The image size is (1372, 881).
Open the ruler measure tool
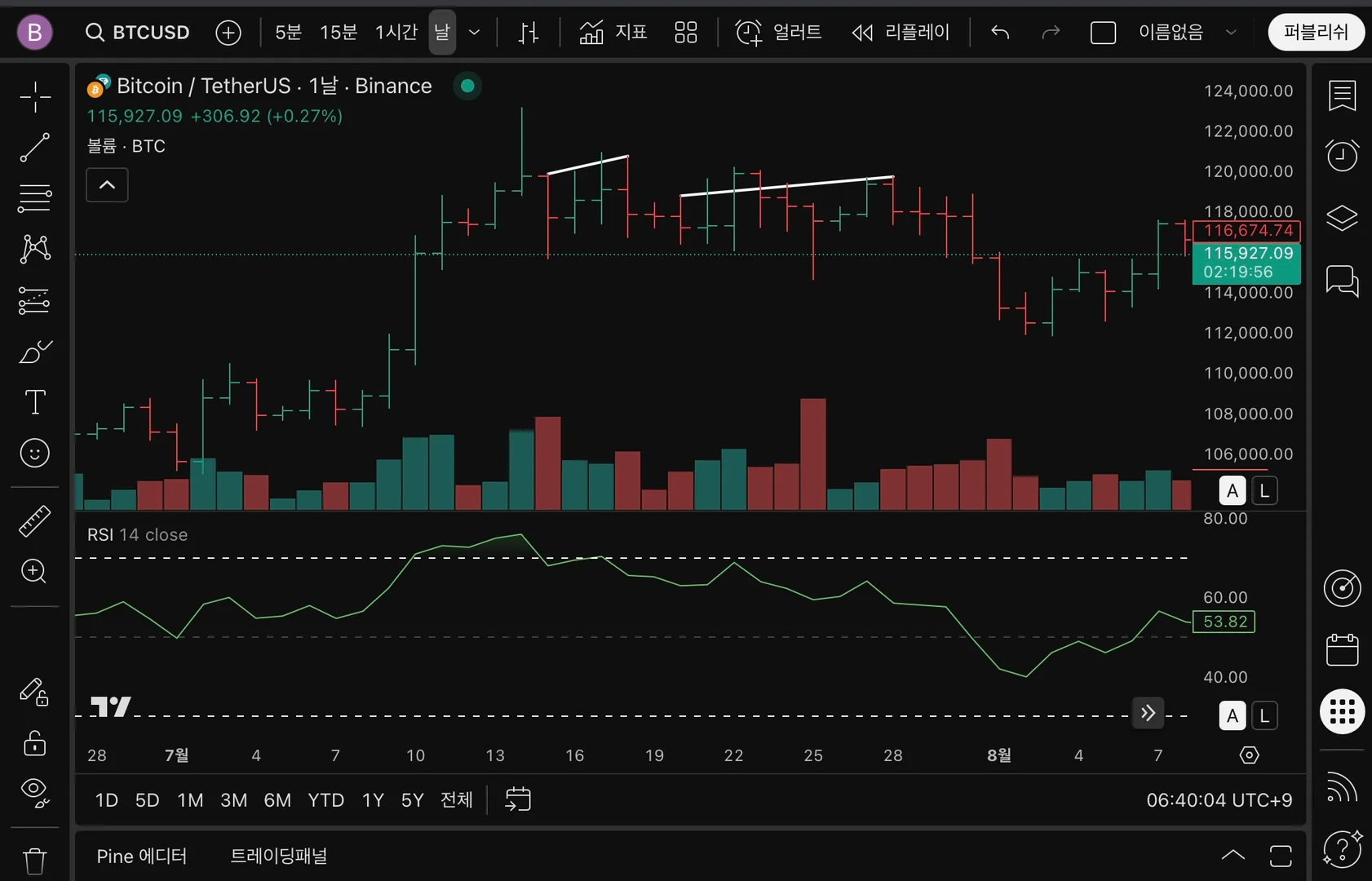coord(34,520)
